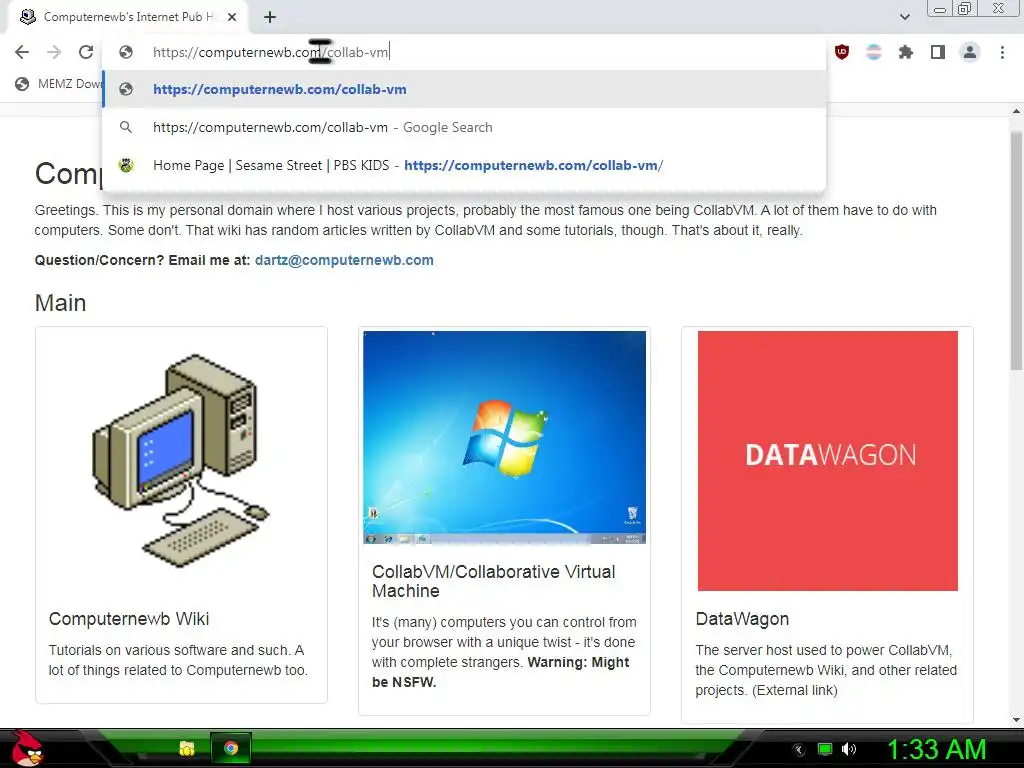The height and width of the screenshot is (768, 1024).
Task: Click the pink and blue striped extension icon
Action: coord(874,52)
